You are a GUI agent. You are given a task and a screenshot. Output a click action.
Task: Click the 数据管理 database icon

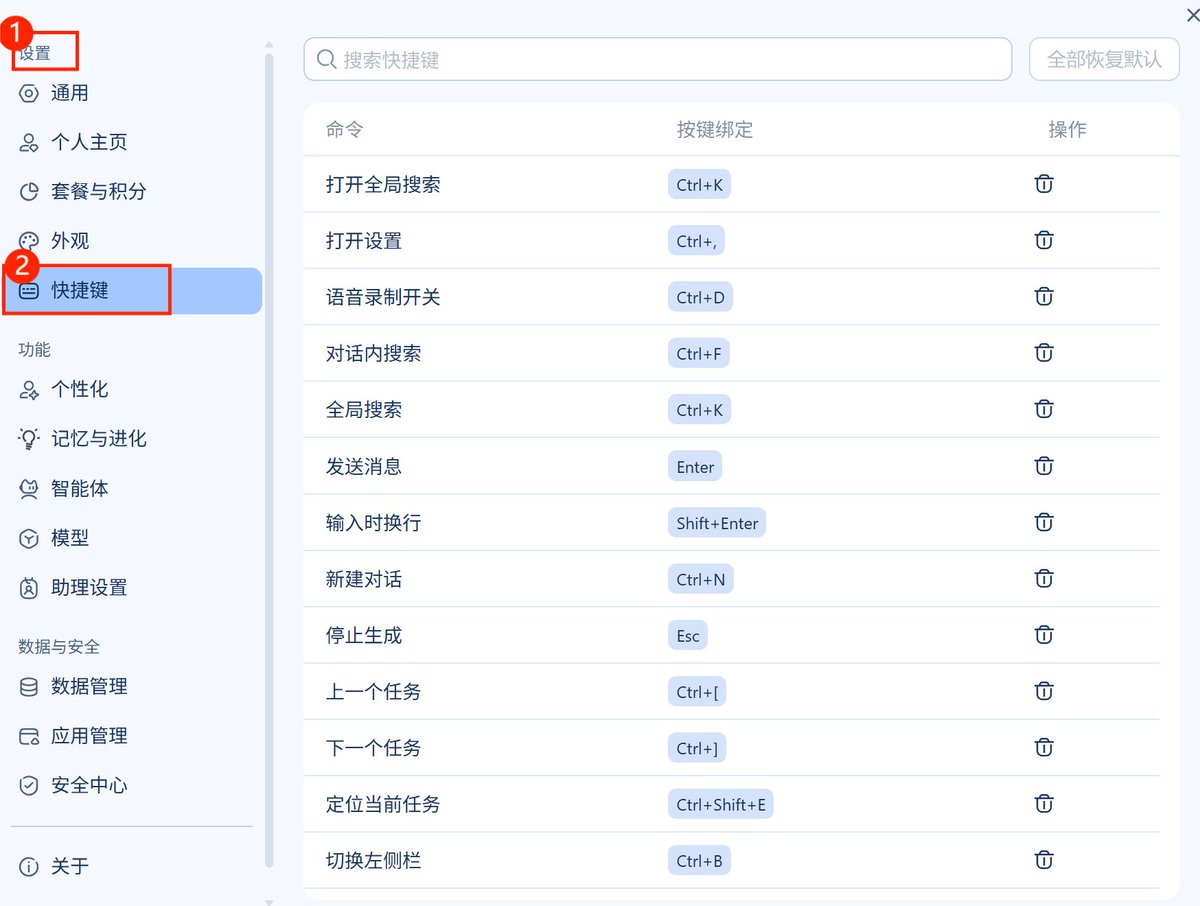[x=29, y=687]
